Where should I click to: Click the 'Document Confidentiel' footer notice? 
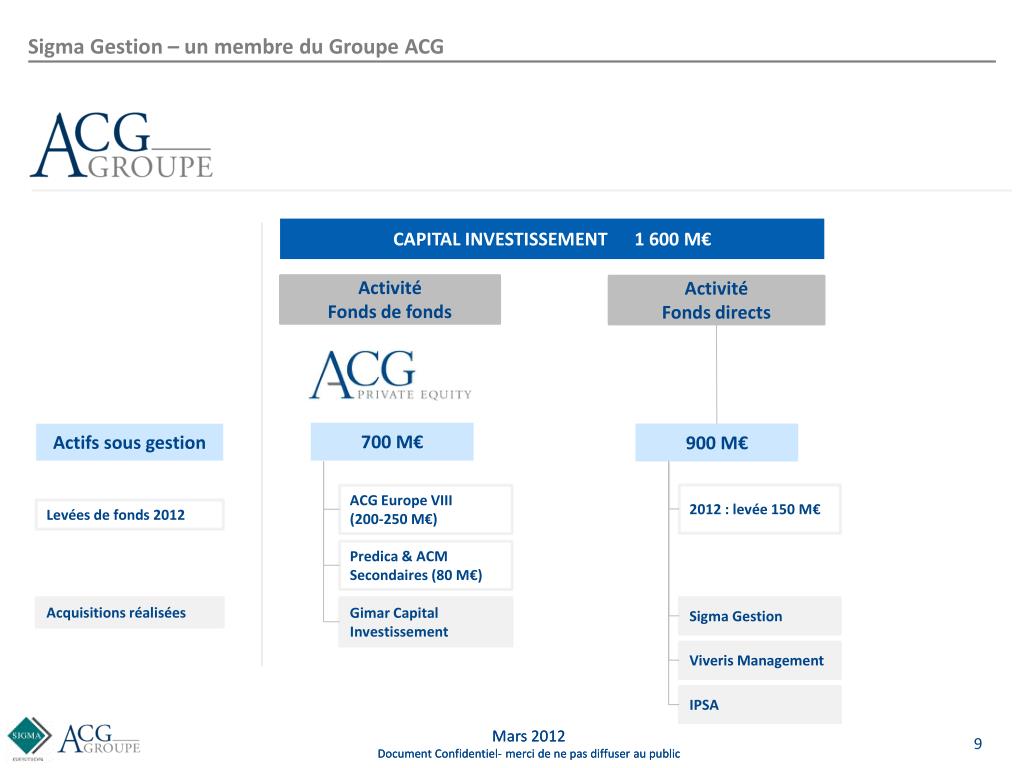pos(528,754)
